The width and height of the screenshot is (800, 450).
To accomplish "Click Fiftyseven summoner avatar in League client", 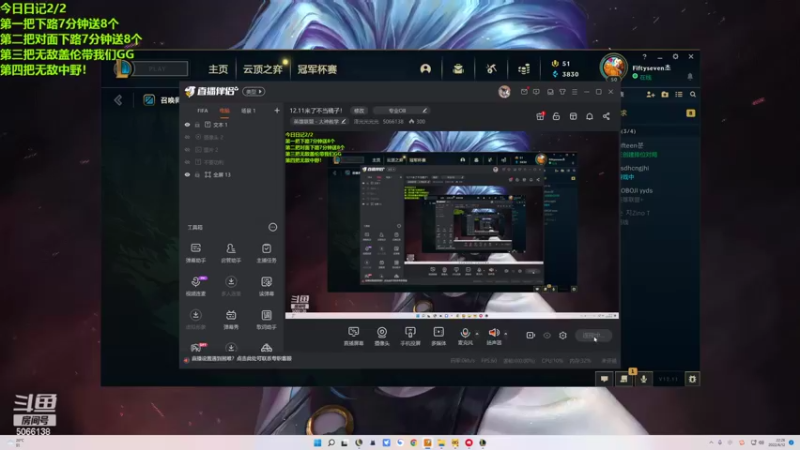I will (613, 68).
